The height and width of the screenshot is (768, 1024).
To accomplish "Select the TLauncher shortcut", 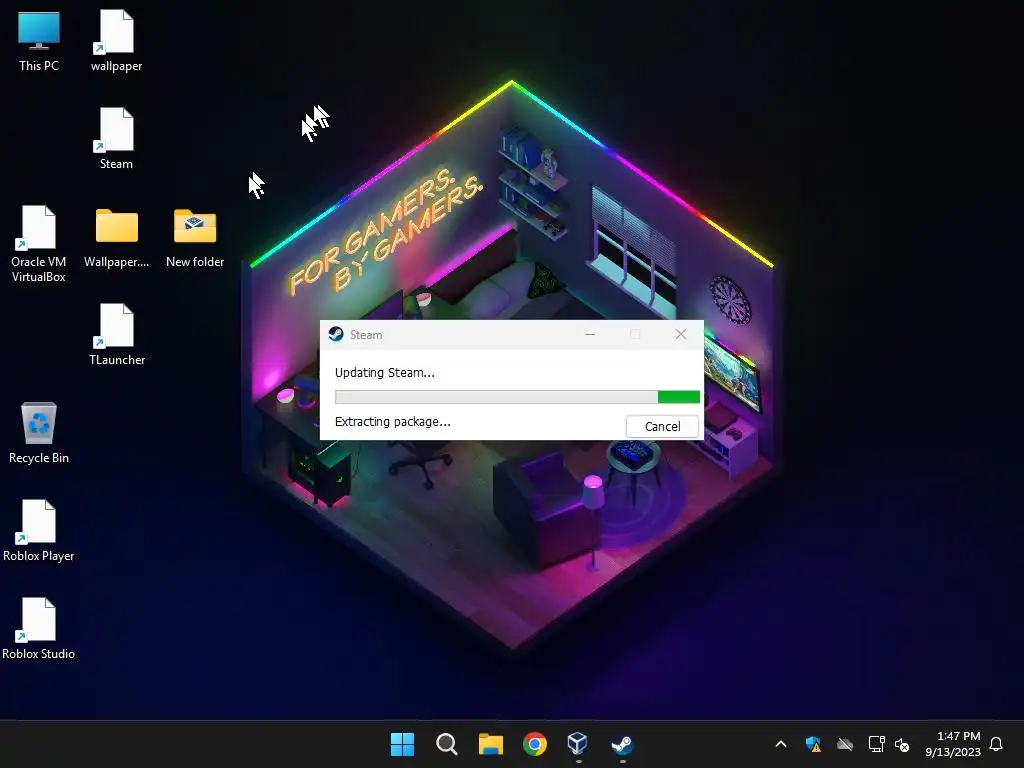I will [x=116, y=335].
